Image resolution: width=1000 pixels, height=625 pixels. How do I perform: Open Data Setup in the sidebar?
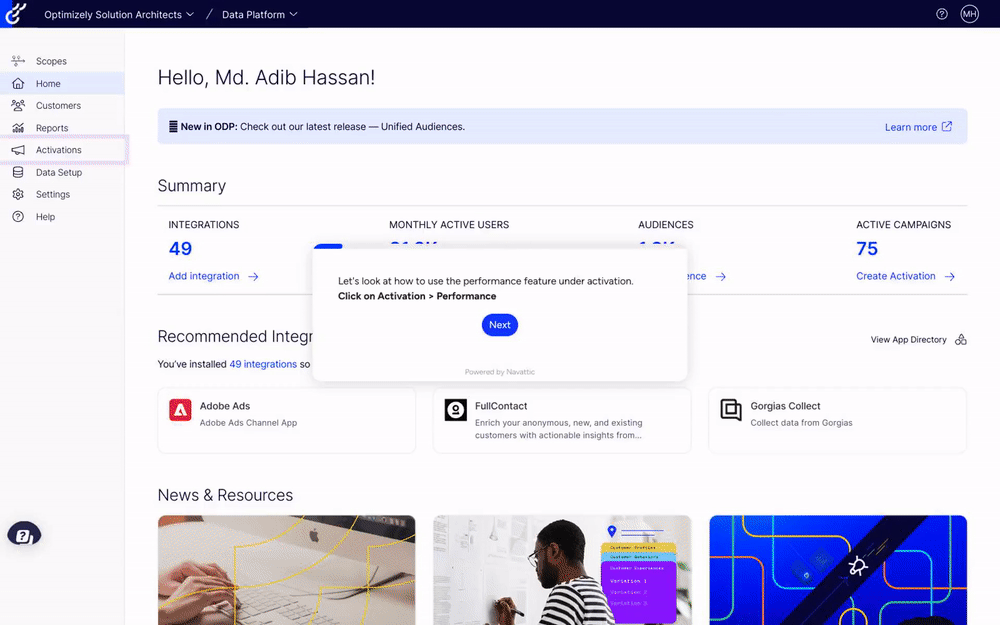[59, 172]
